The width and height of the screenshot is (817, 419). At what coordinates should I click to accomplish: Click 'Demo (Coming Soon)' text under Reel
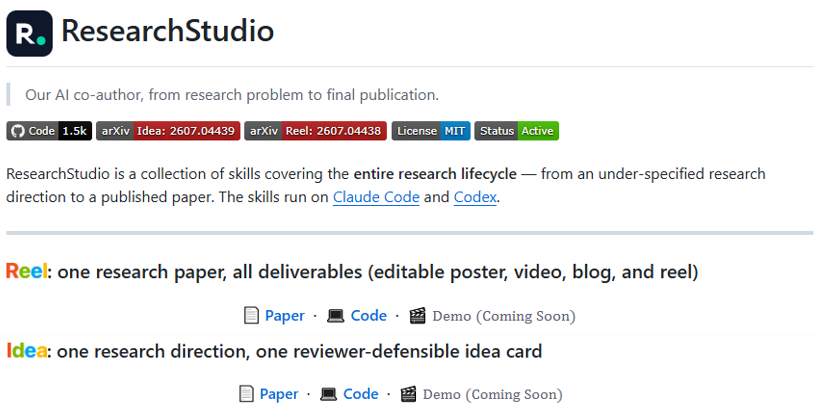click(504, 316)
